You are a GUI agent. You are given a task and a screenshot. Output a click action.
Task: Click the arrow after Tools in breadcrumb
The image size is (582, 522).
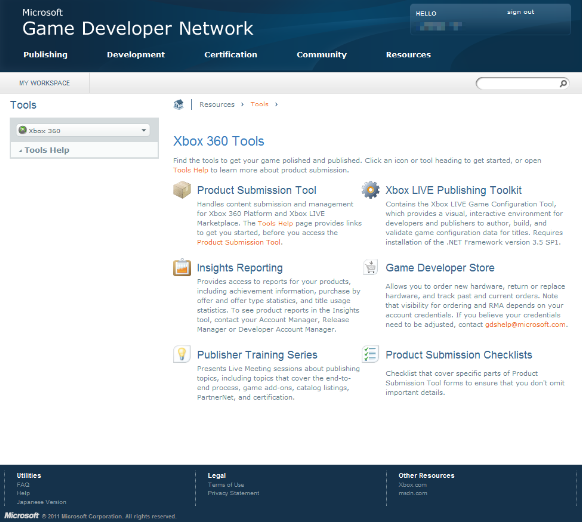(276, 104)
